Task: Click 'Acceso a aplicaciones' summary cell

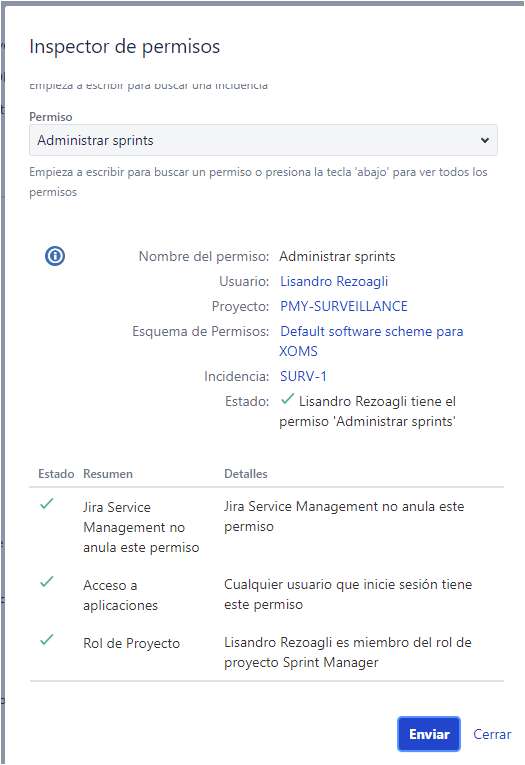Action: (x=120, y=595)
